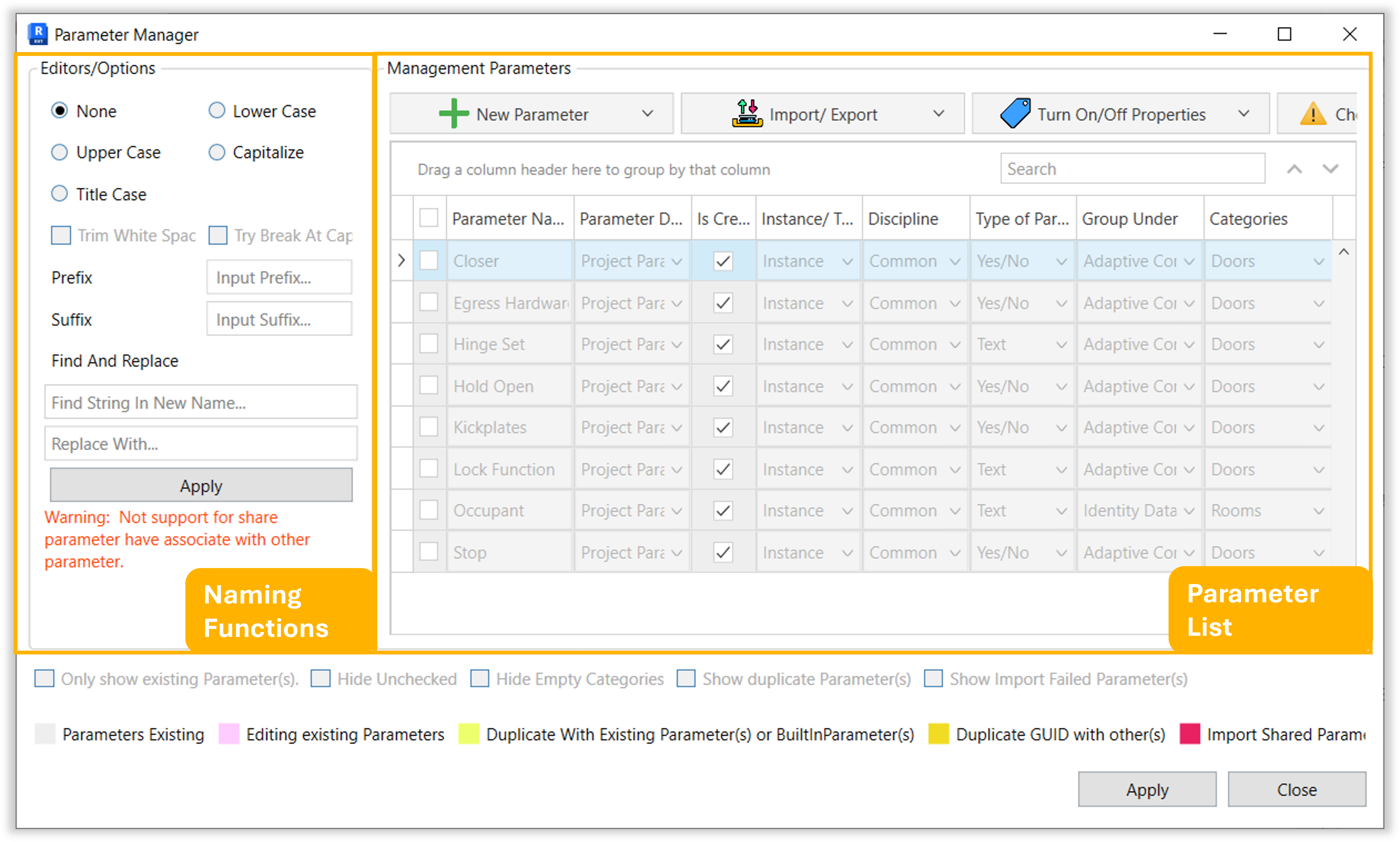The width and height of the screenshot is (1400, 842).
Task: Expand the New Parameter dropdown arrow
Action: [647, 113]
